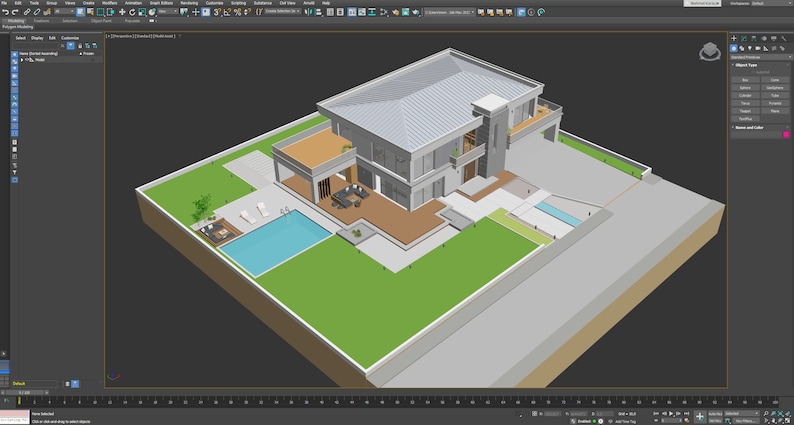Screen dimensions: 794x425
Task: Activate the Select and Scale tool
Action: (x=142, y=12)
